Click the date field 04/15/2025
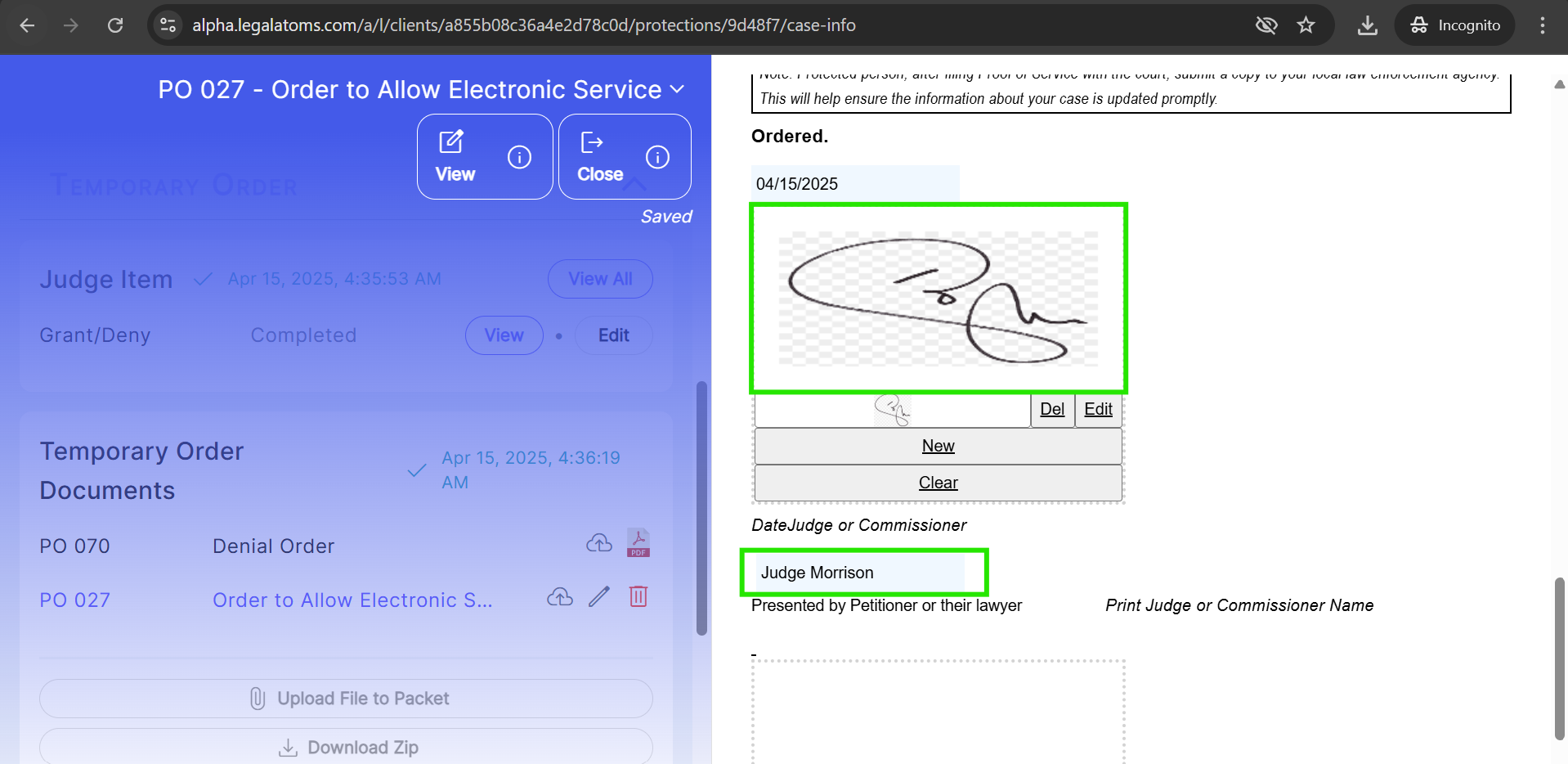This screenshot has width=1568, height=764. [855, 184]
